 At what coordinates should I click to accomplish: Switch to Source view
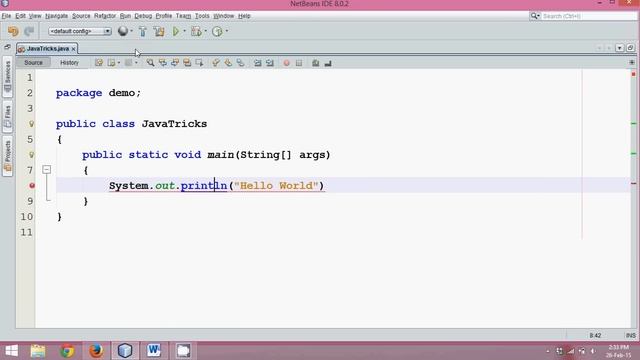pos(33,62)
